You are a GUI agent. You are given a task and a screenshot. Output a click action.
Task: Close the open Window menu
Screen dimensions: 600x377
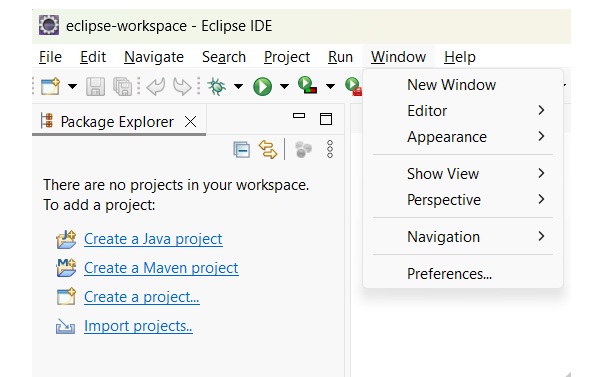398,57
